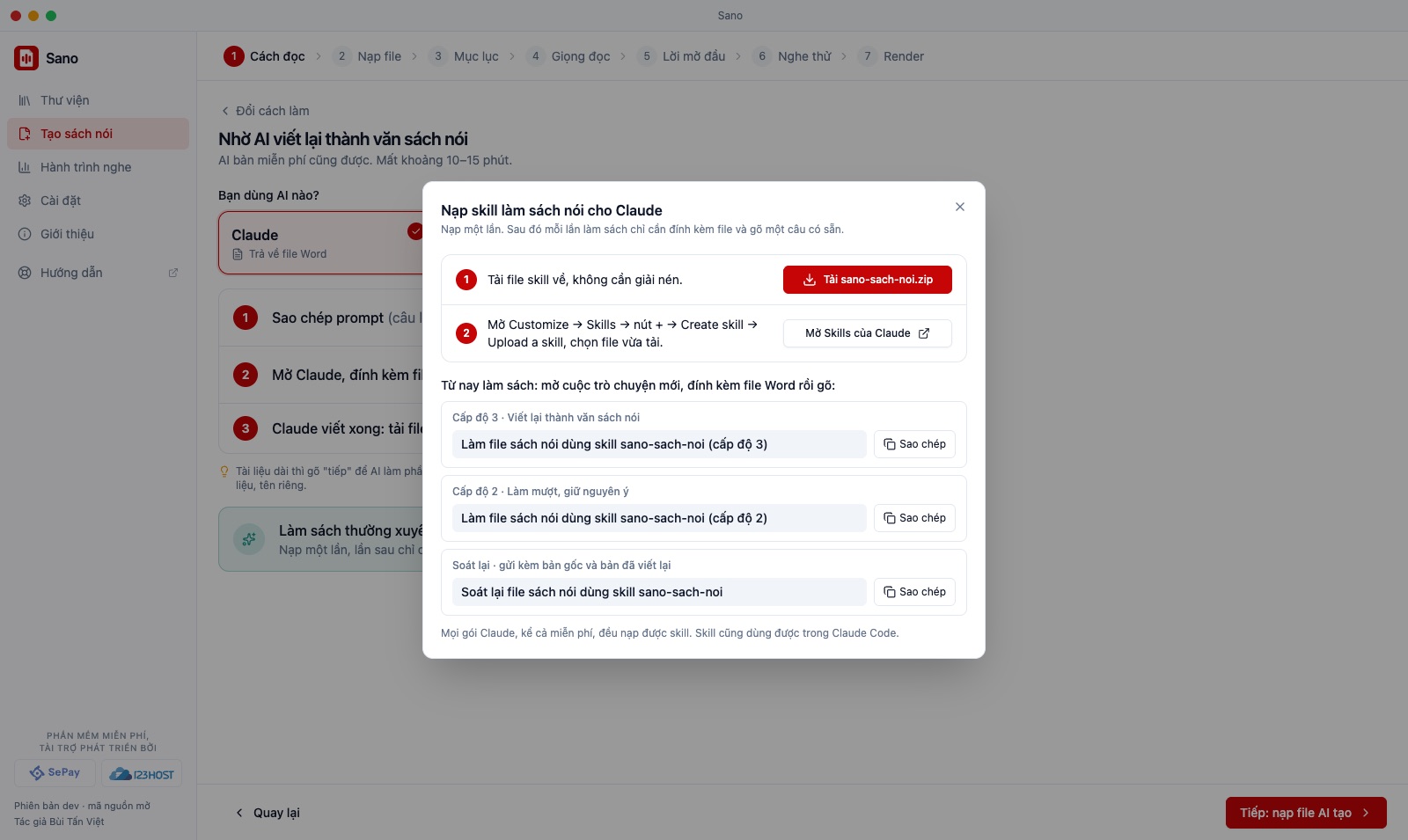Go to step 3 Mục lục
Screen dimensions: 1408x840
464,56
